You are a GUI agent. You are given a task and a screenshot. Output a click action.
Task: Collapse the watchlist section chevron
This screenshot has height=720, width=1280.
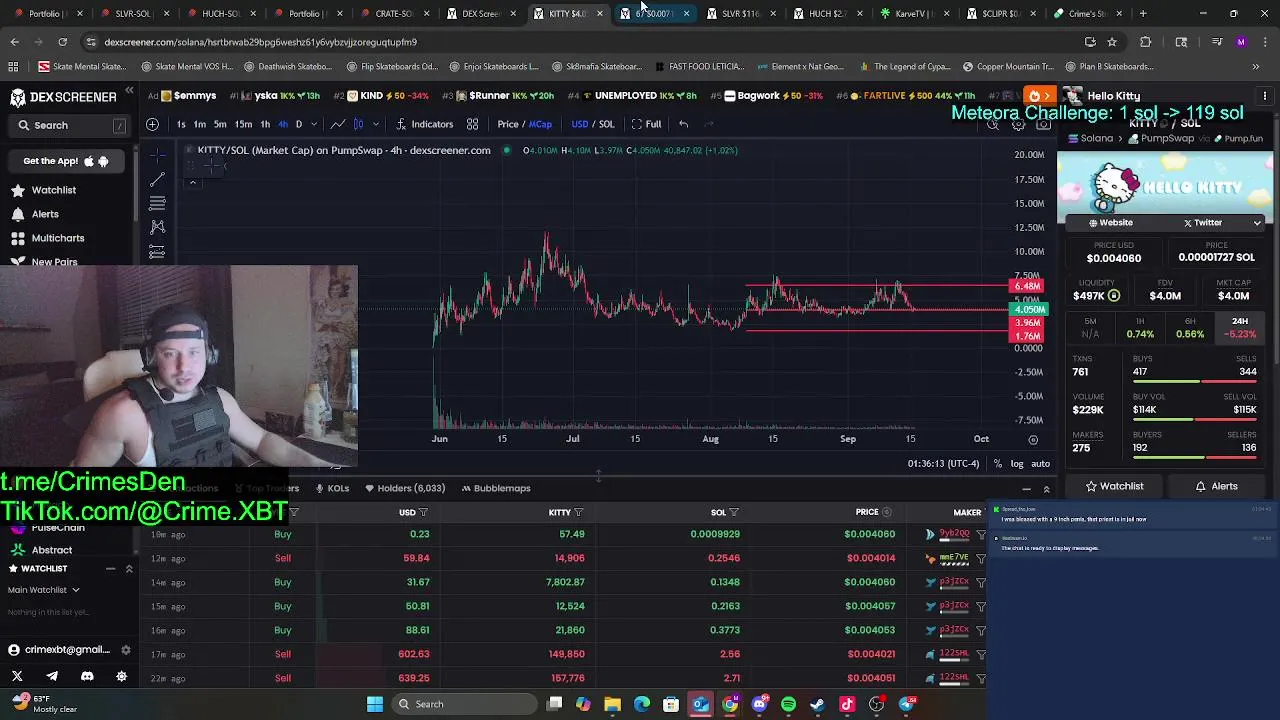pyautogui.click(x=129, y=569)
